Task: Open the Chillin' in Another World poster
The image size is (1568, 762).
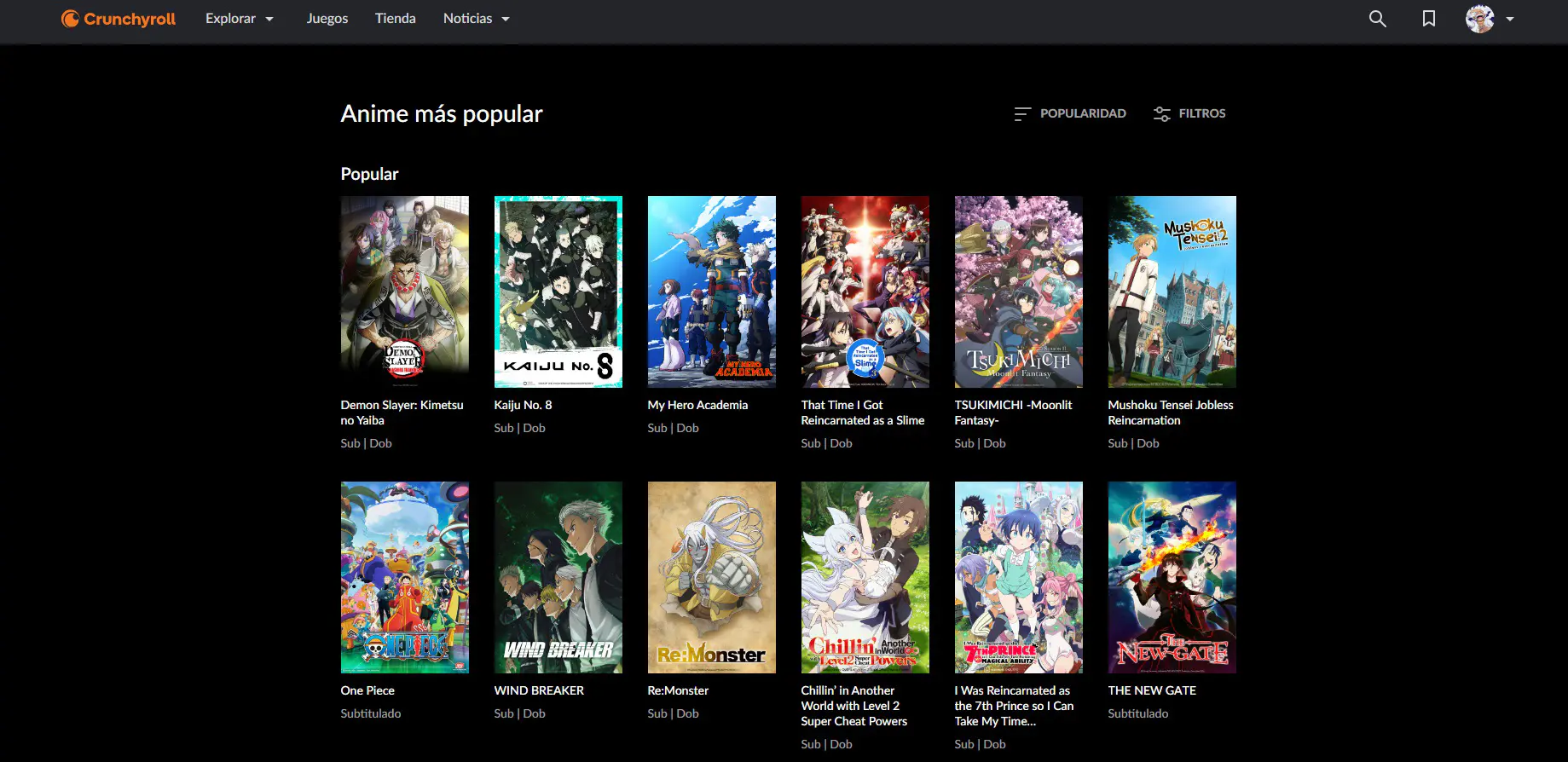Action: coord(865,578)
